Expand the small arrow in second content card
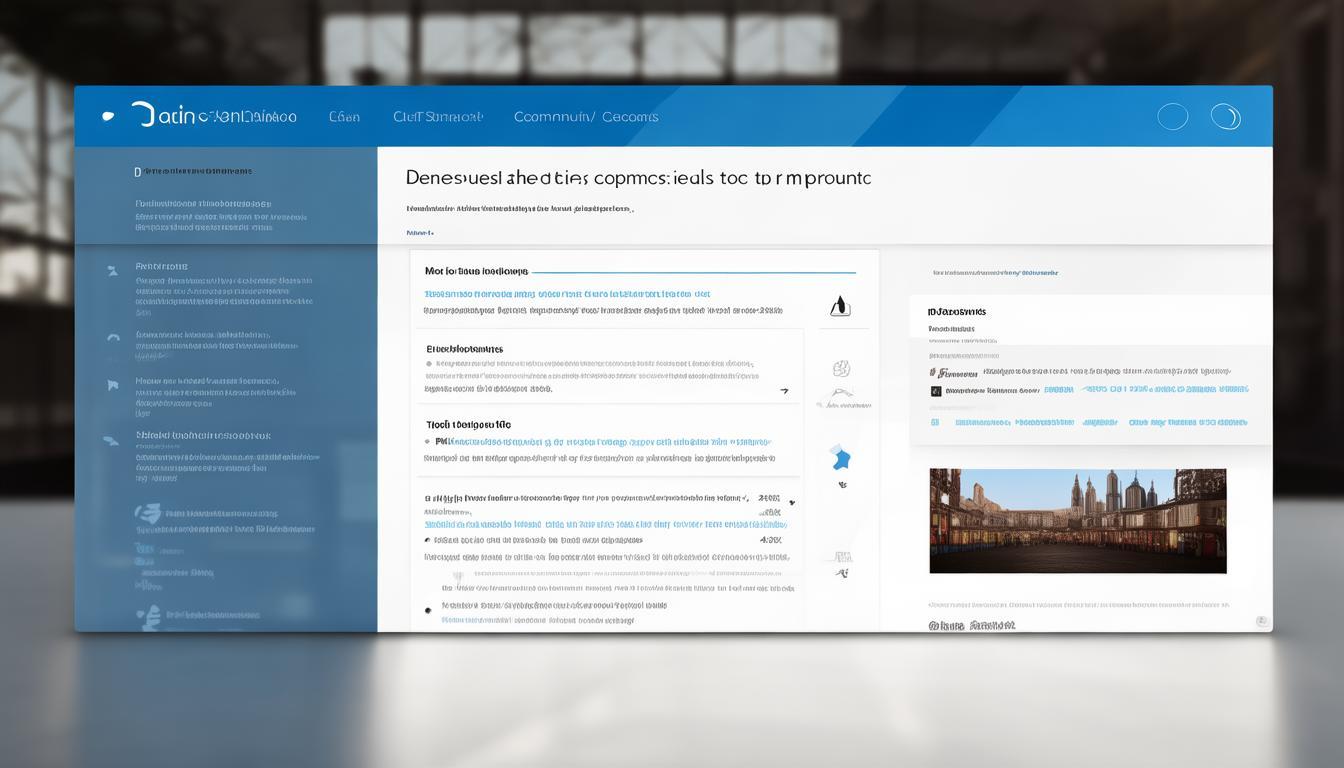Viewport: 1344px width, 768px height. tap(784, 391)
